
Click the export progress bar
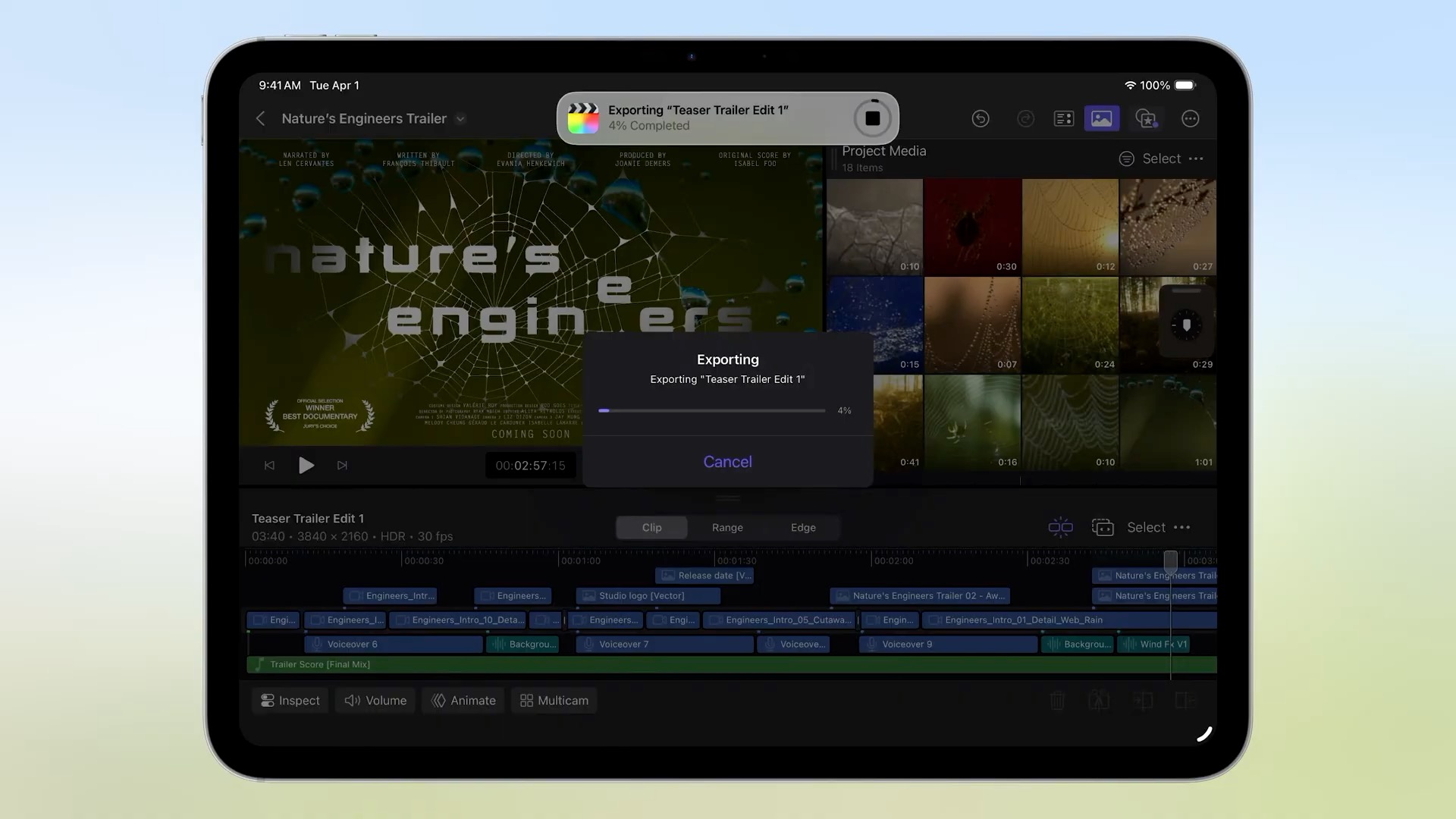point(711,410)
